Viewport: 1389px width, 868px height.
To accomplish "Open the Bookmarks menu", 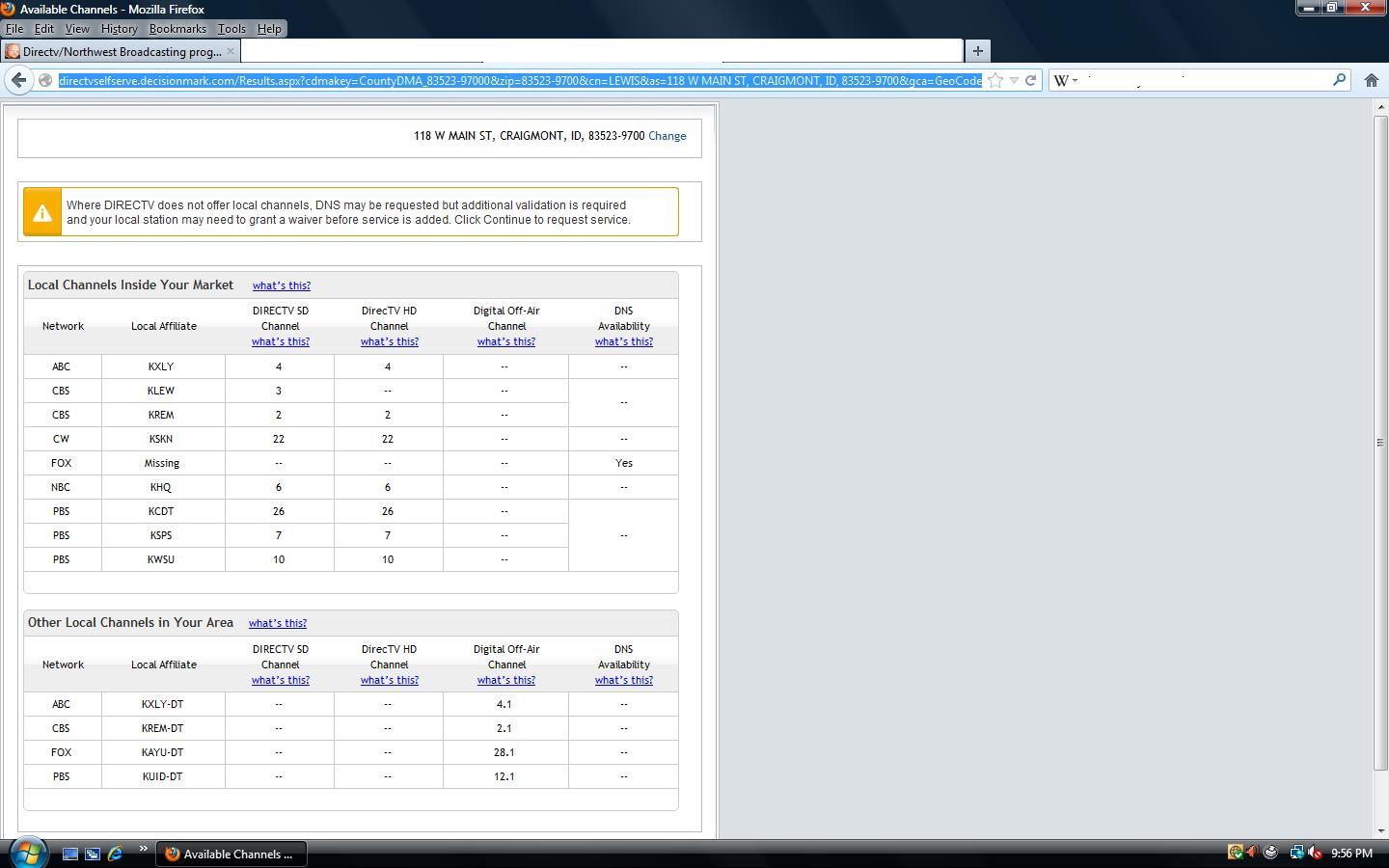I will point(177,29).
